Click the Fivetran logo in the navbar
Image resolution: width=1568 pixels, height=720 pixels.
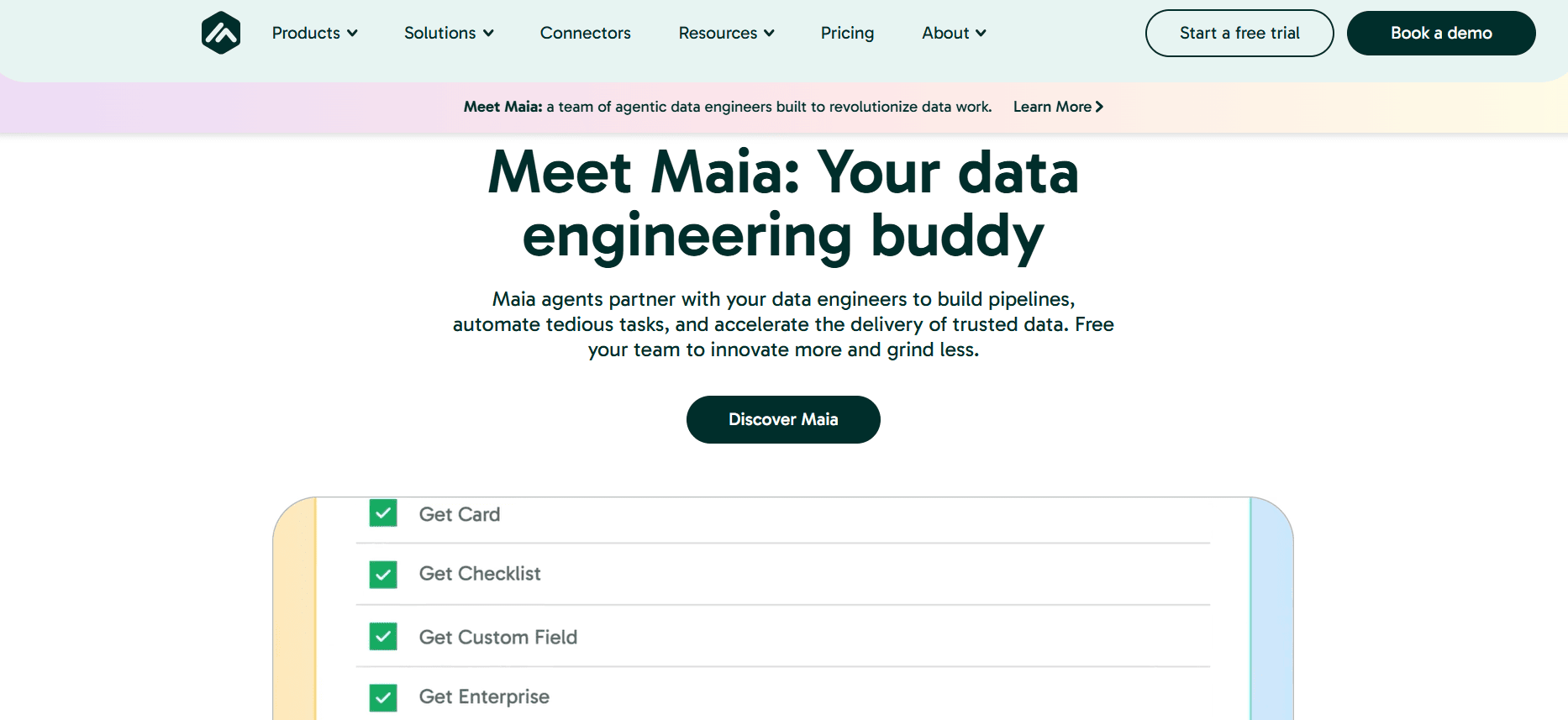(x=220, y=33)
